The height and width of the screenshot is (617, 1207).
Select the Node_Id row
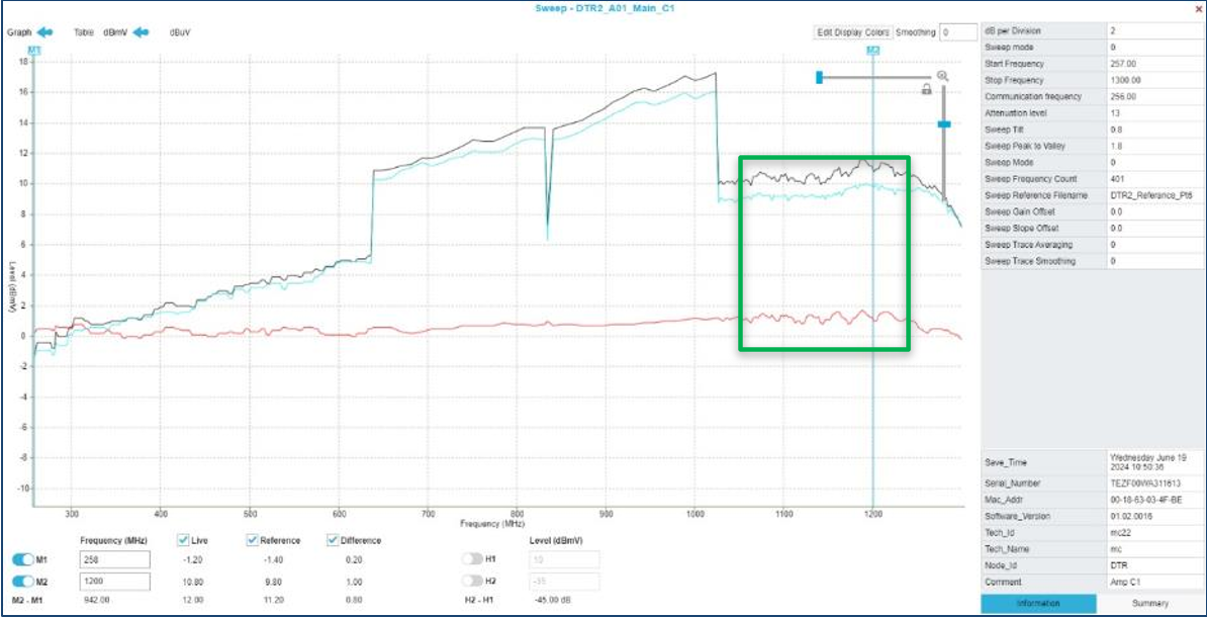[x=1091, y=565]
